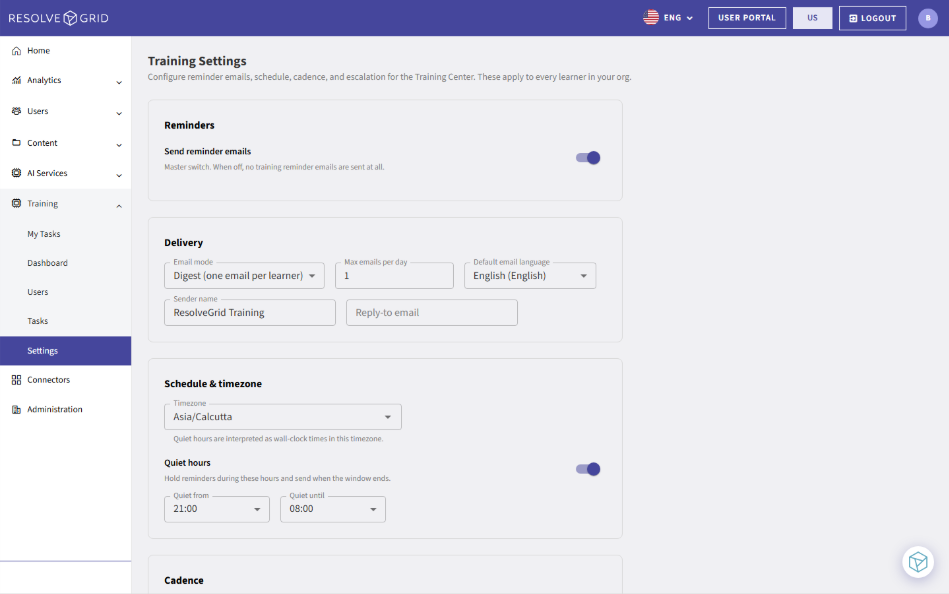The image size is (949, 594).
Task: Open the ENG language dropdown
Action: [x=669, y=18]
